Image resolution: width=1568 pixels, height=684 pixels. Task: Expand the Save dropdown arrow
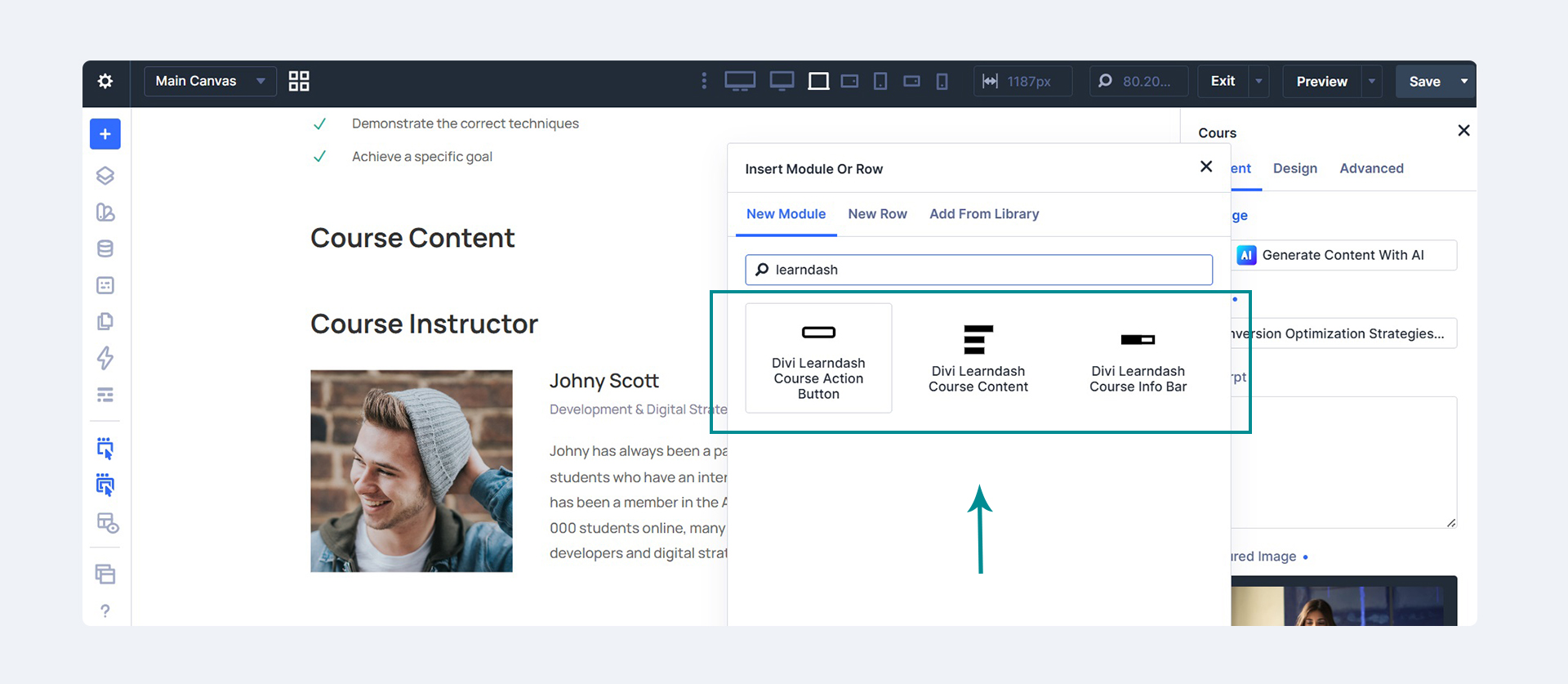coord(1464,81)
